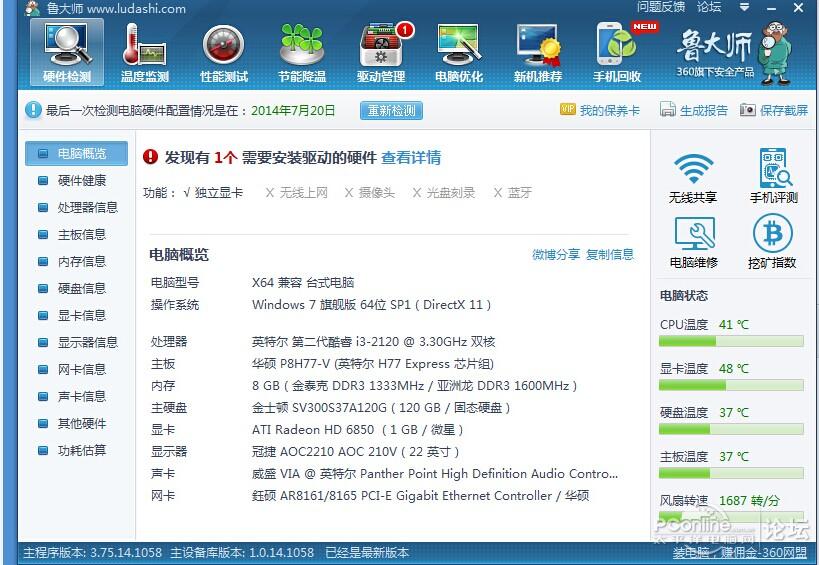Open the 问题反馈 link in title bar
Viewport: 819px width, 565px height.
tap(661, 7)
